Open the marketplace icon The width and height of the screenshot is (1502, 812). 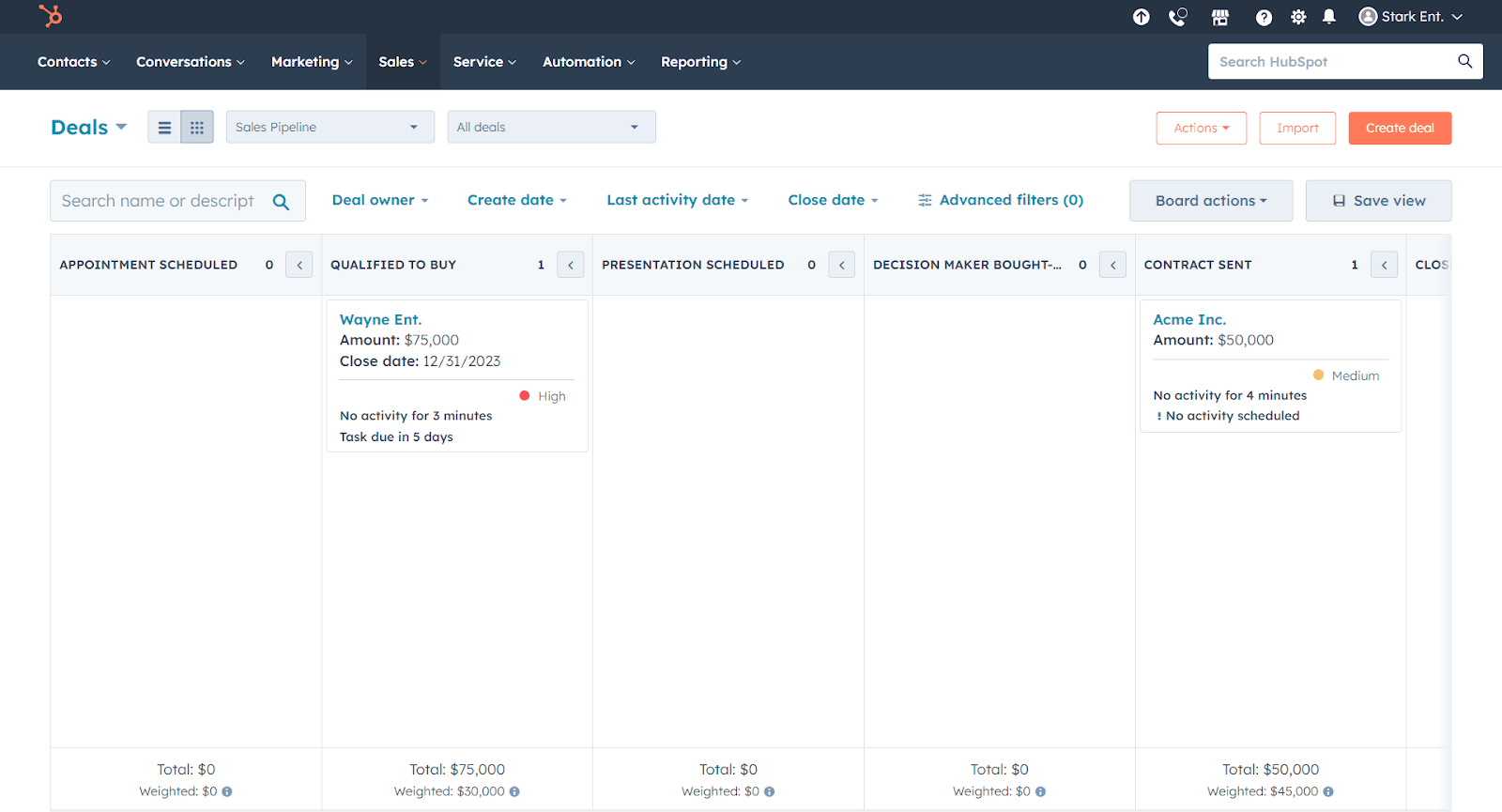(1219, 17)
